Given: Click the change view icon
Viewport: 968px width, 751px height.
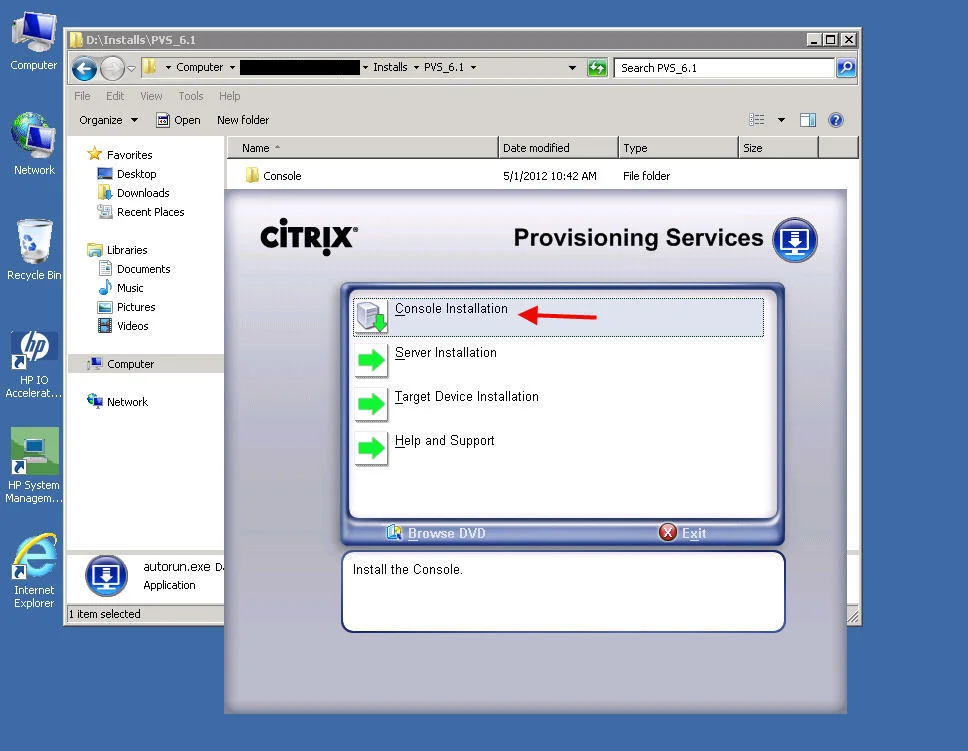Looking at the screenshot, I should (x=757, y=120).
